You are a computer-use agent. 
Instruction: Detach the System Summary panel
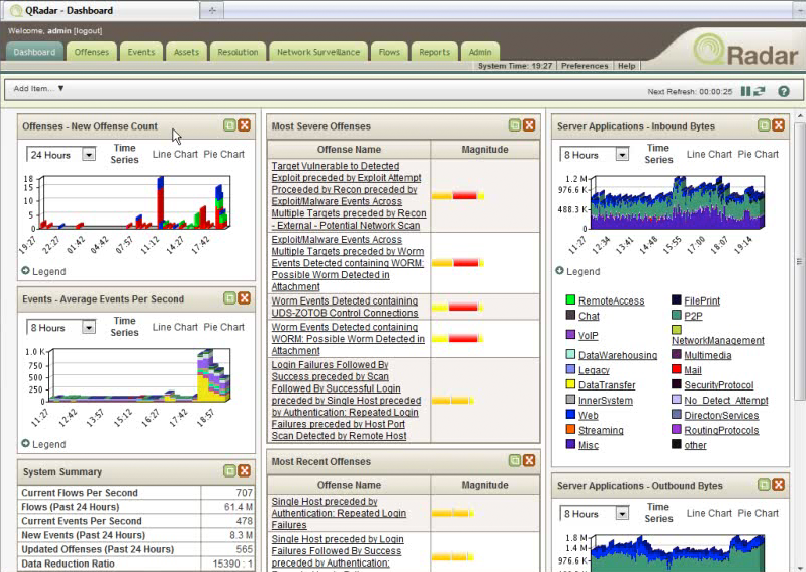[229, 471]
